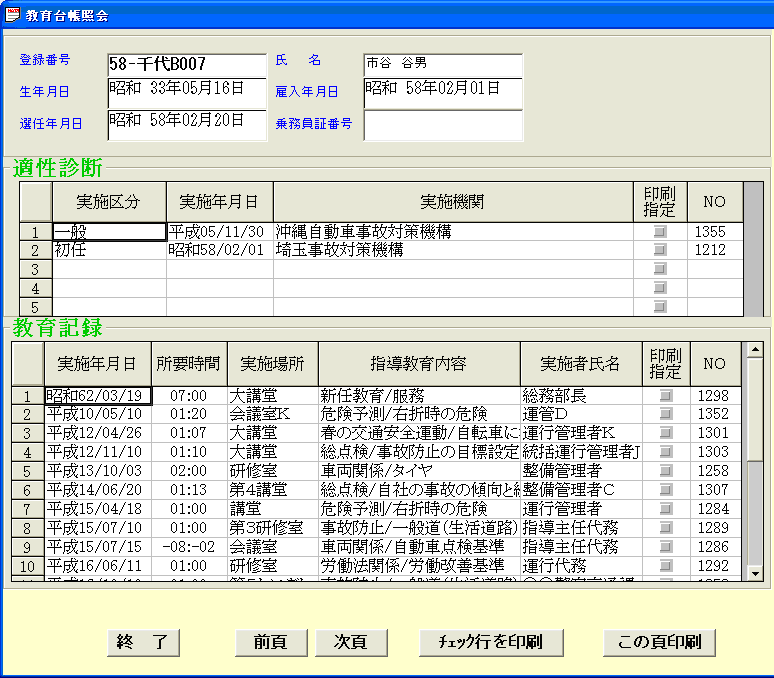774x678 pixels.
Task: Go to next page with 次頁
Action: 351,642
